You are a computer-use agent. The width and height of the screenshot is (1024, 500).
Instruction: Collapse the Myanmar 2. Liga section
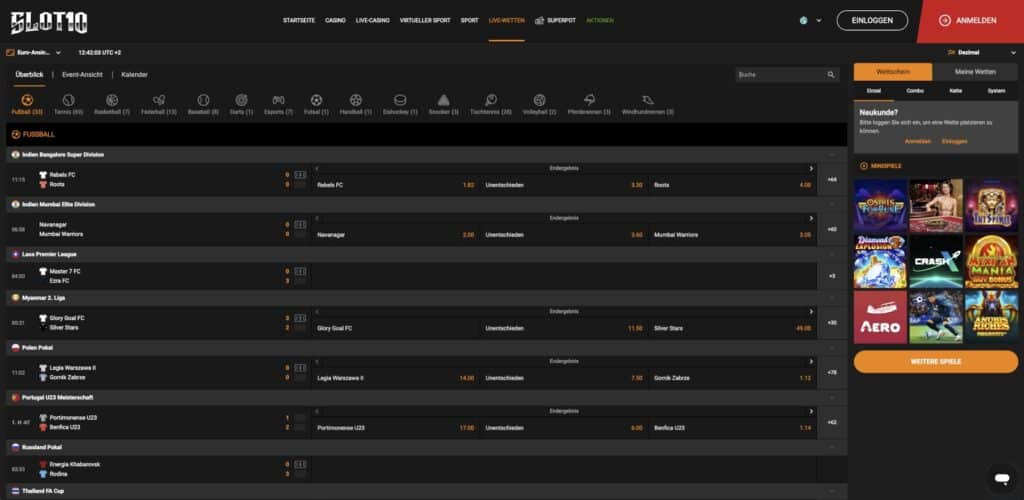[832, 298]
